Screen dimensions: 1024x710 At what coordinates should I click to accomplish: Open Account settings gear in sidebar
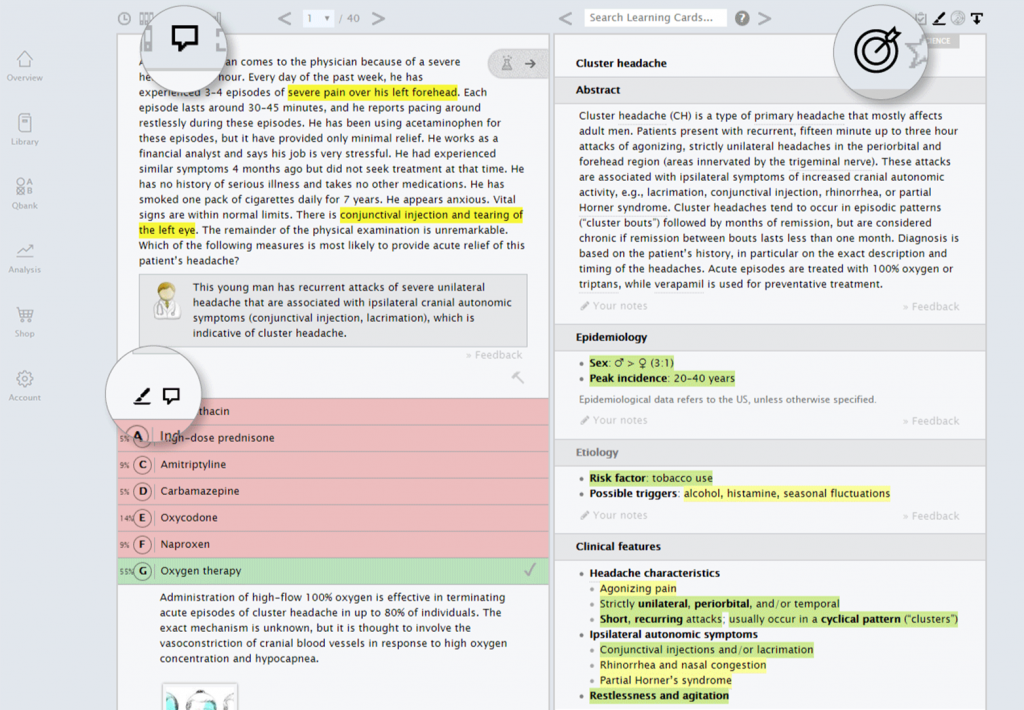[25, 385]
